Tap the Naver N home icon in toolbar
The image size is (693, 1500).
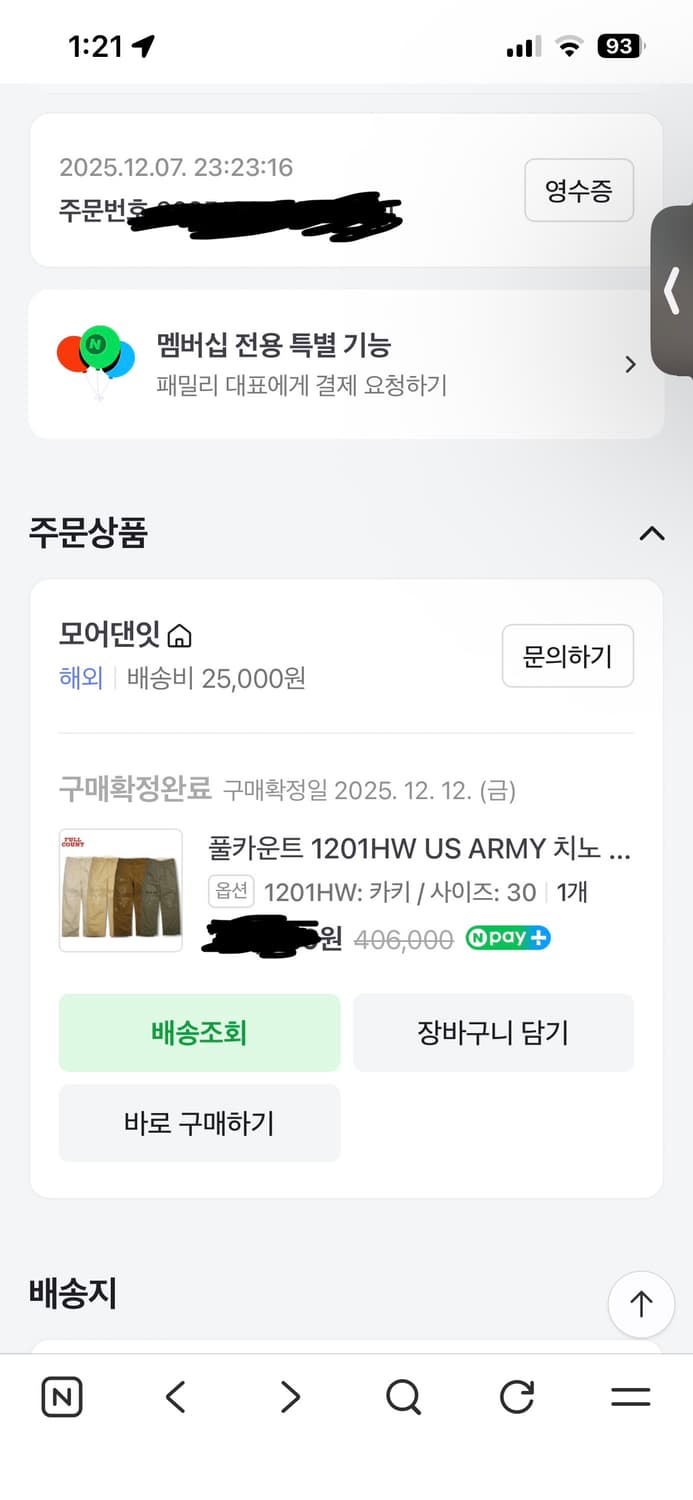point(61,1397)
